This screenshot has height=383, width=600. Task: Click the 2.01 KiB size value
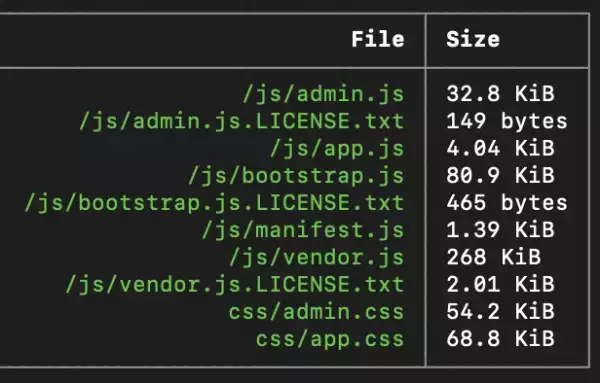pos(501,284)
